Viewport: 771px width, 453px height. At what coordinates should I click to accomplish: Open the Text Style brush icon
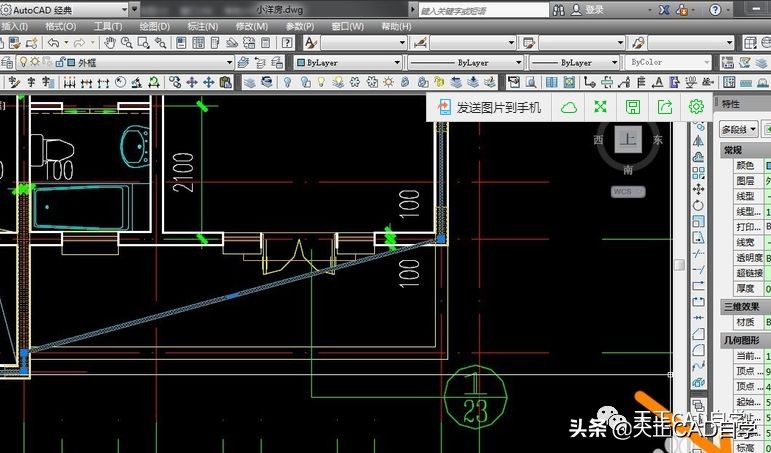point(310,43)
